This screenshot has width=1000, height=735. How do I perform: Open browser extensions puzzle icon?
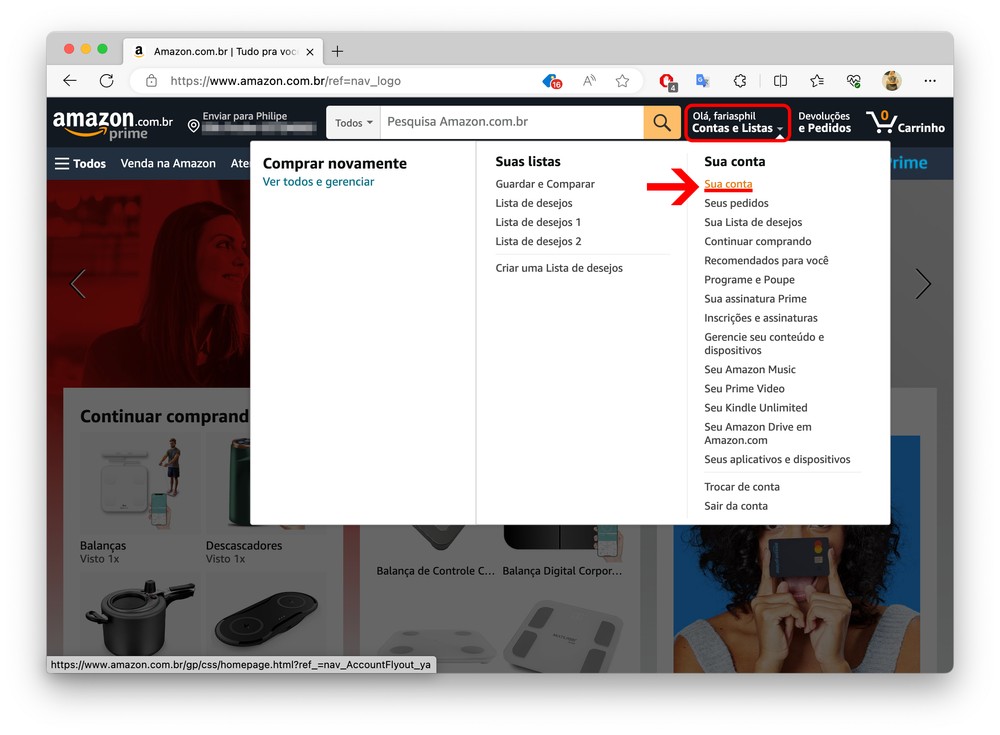(740, 81)
